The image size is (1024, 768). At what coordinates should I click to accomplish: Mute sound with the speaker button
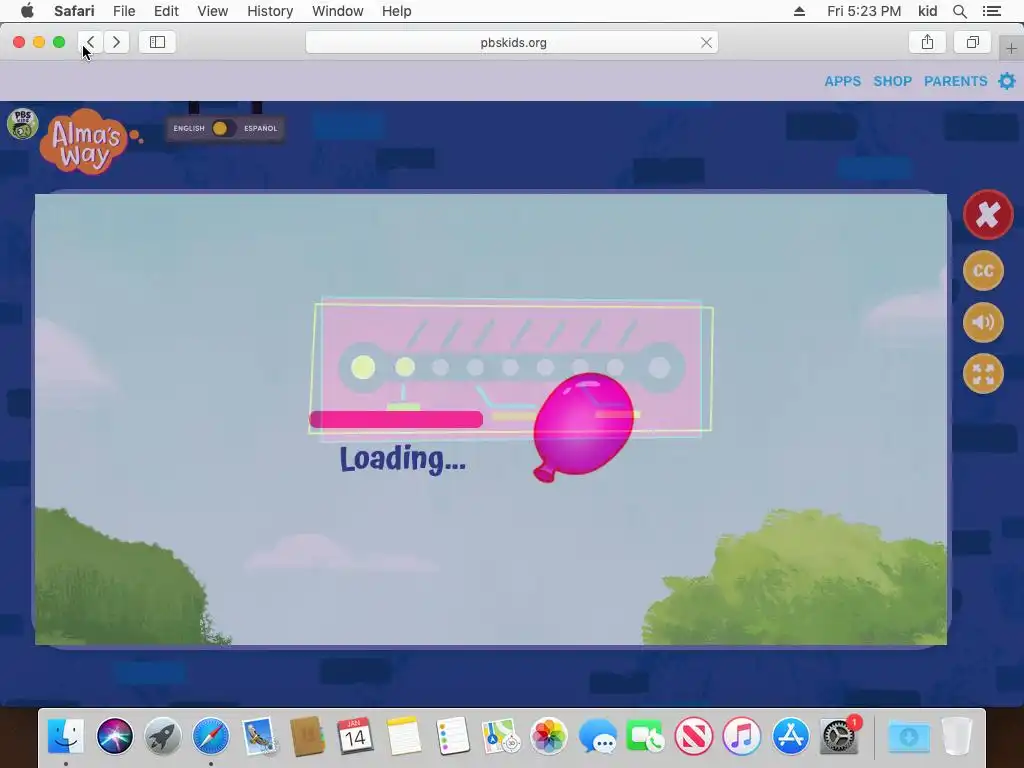[983, 322]
